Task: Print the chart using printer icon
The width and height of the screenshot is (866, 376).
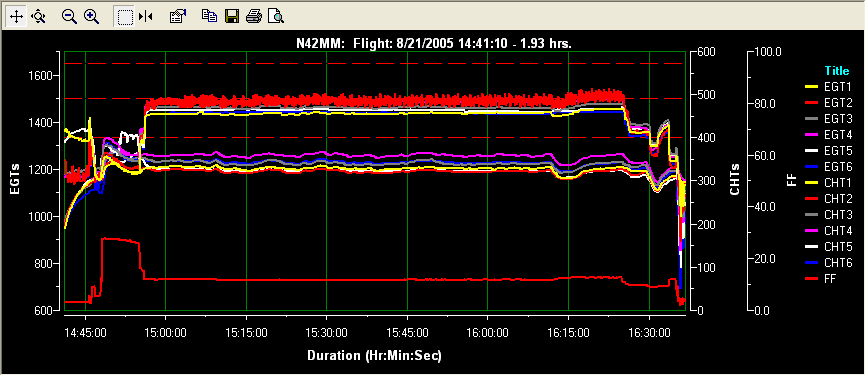Action: click(254, 17)
